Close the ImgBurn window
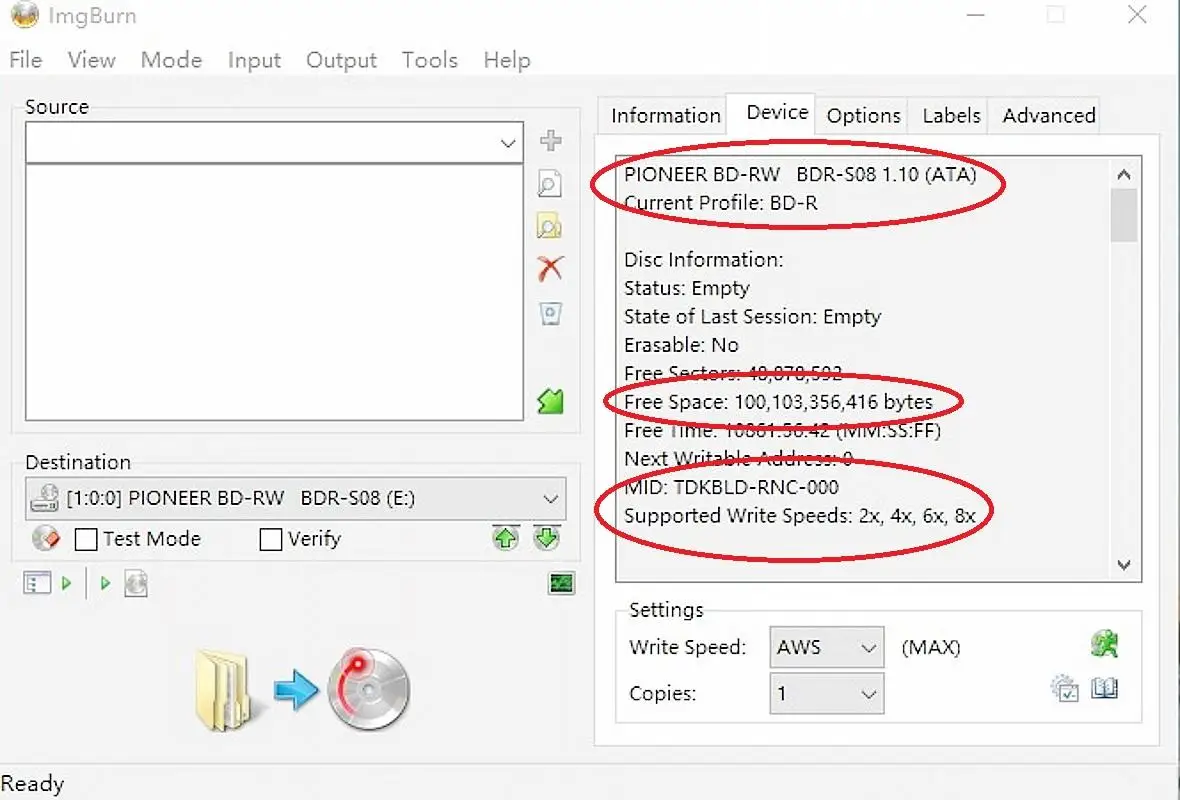 pyautogui.click(x=1136, y=14)
